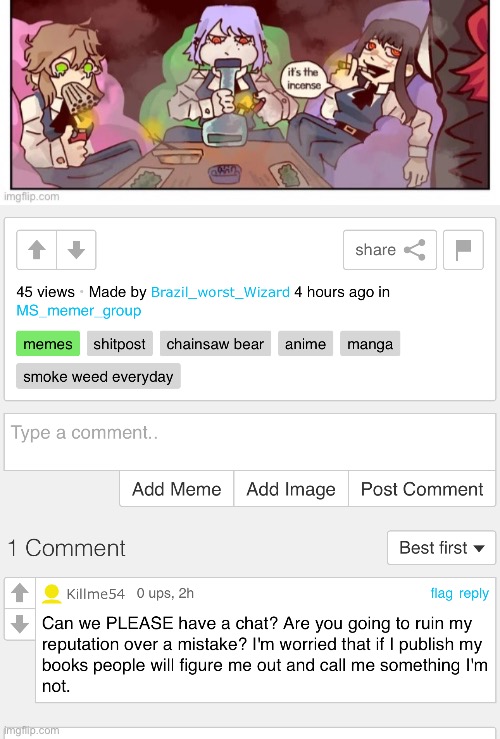
Task: Open the anime tag
Action: tap(305, 344)
